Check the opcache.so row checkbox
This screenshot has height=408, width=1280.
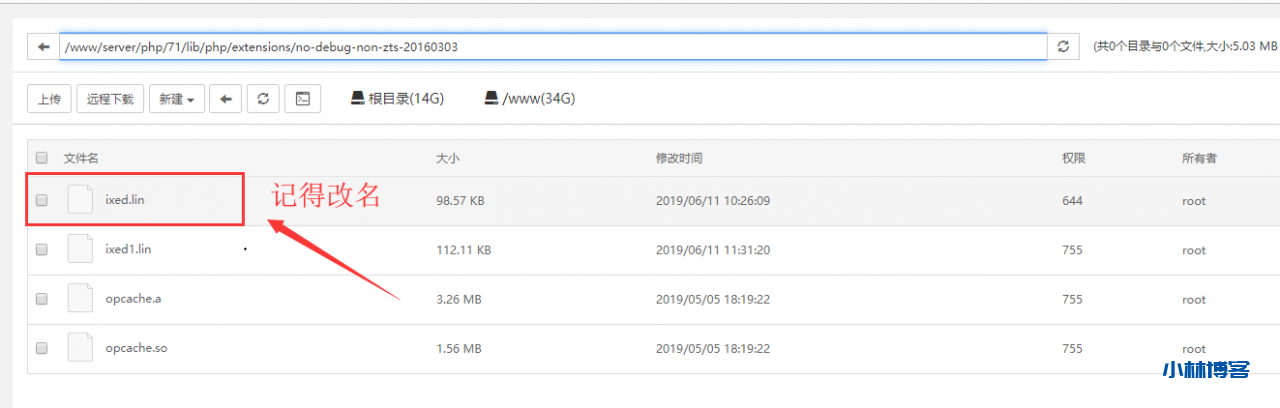tap(42, 348)
